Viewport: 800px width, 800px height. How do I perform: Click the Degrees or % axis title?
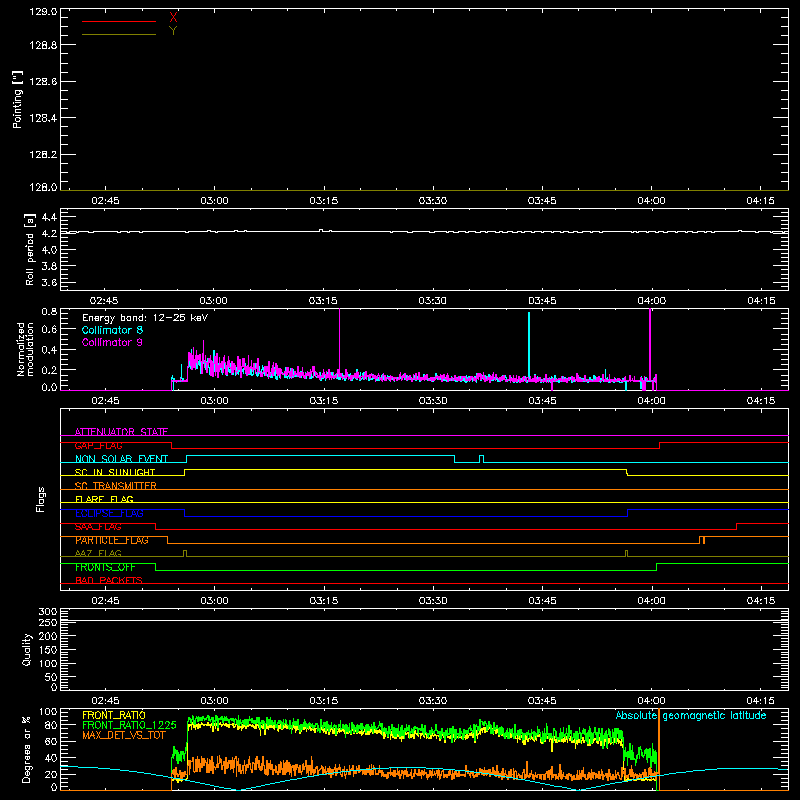26,750
